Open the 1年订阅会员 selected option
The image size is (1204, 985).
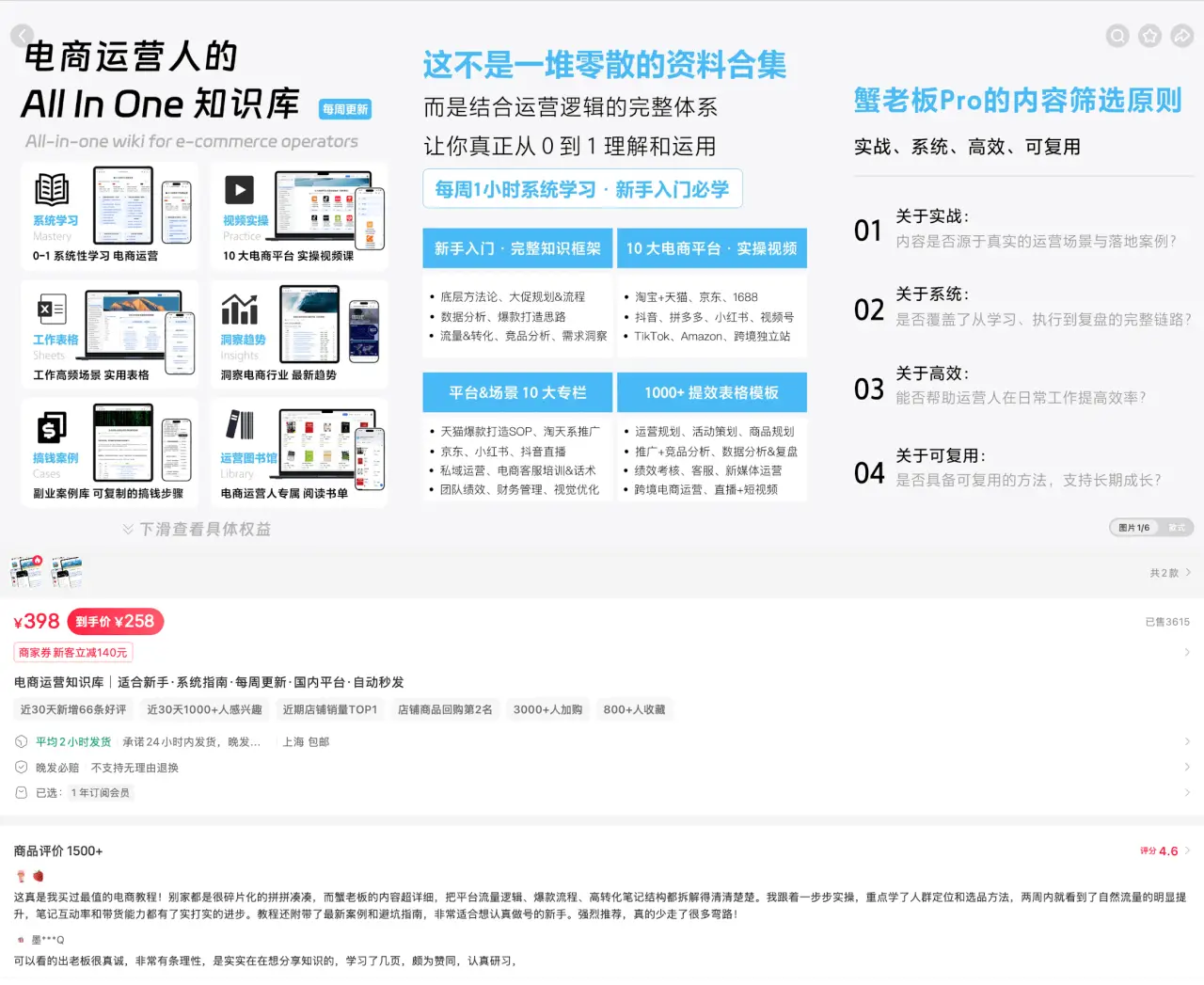coord(101,793)
